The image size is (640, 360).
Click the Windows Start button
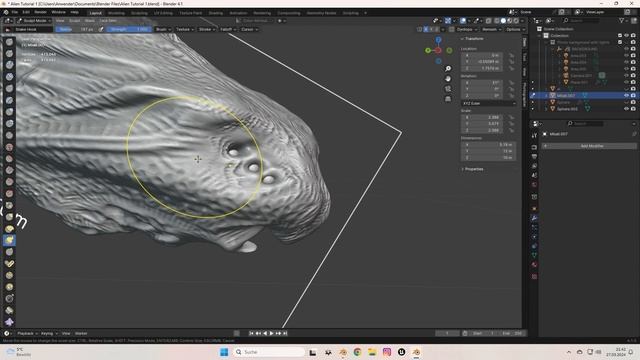pyautogui.click(x=224, y=352)
